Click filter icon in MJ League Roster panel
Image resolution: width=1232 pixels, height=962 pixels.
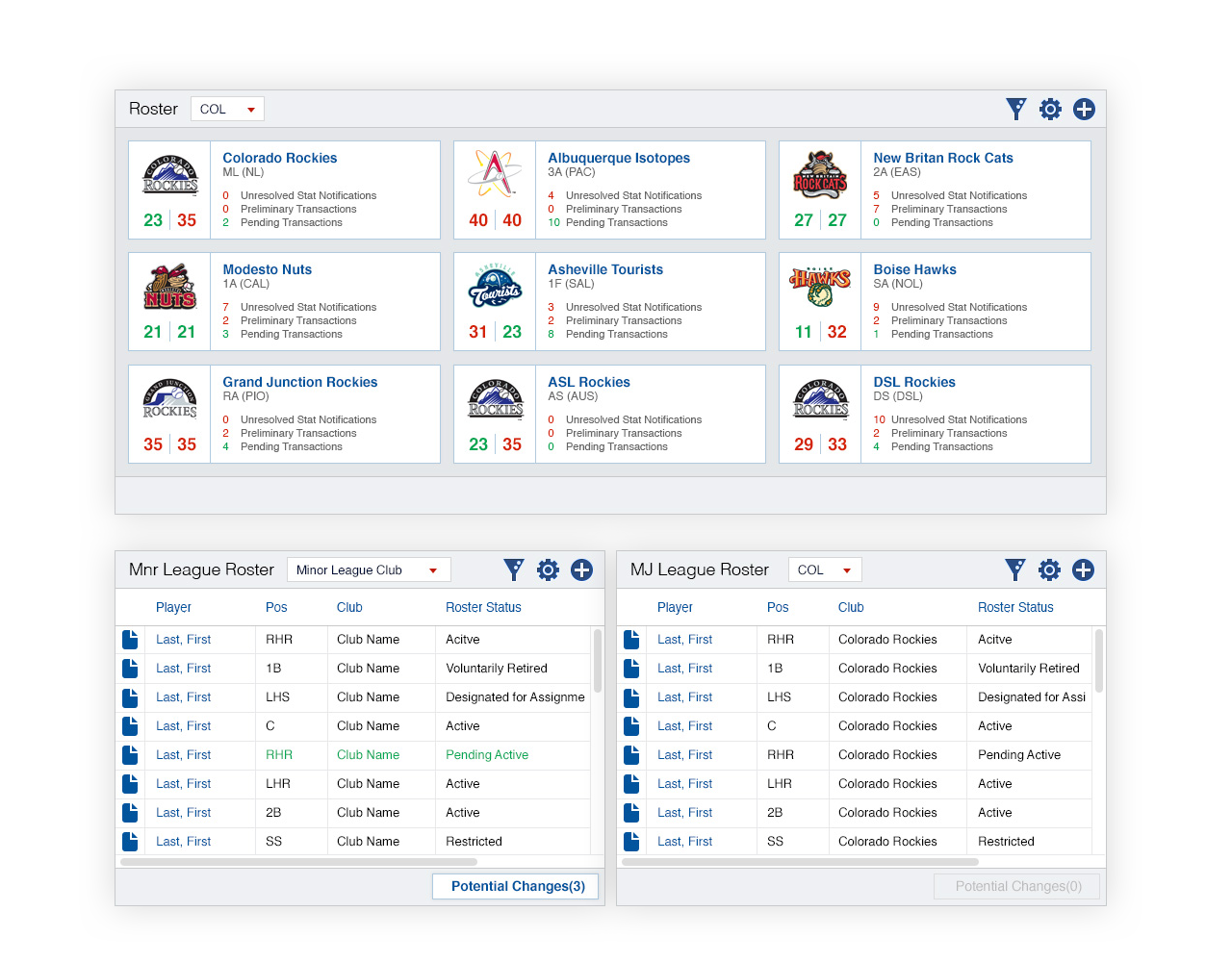[x=1015, y=570]
